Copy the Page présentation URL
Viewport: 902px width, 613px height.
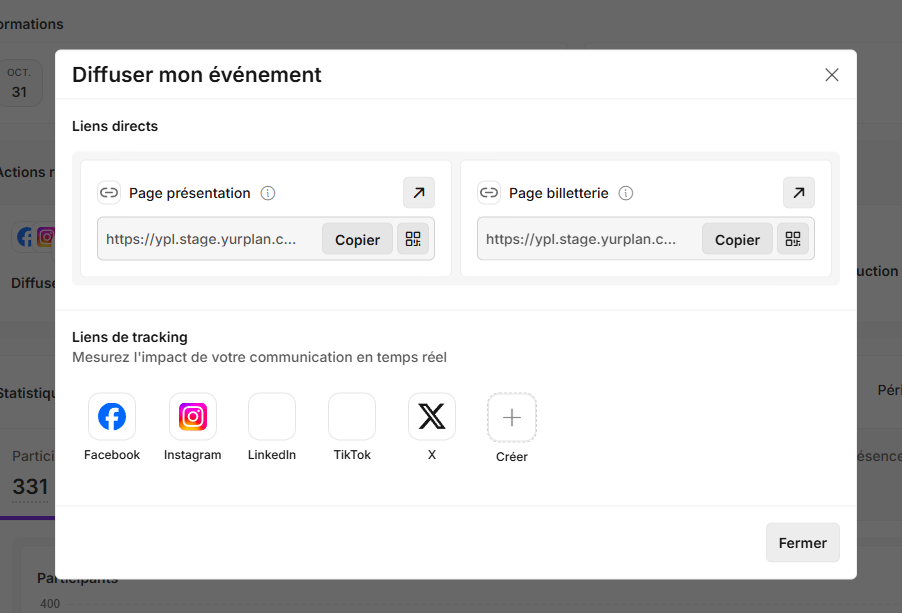[x=357, y=239]
